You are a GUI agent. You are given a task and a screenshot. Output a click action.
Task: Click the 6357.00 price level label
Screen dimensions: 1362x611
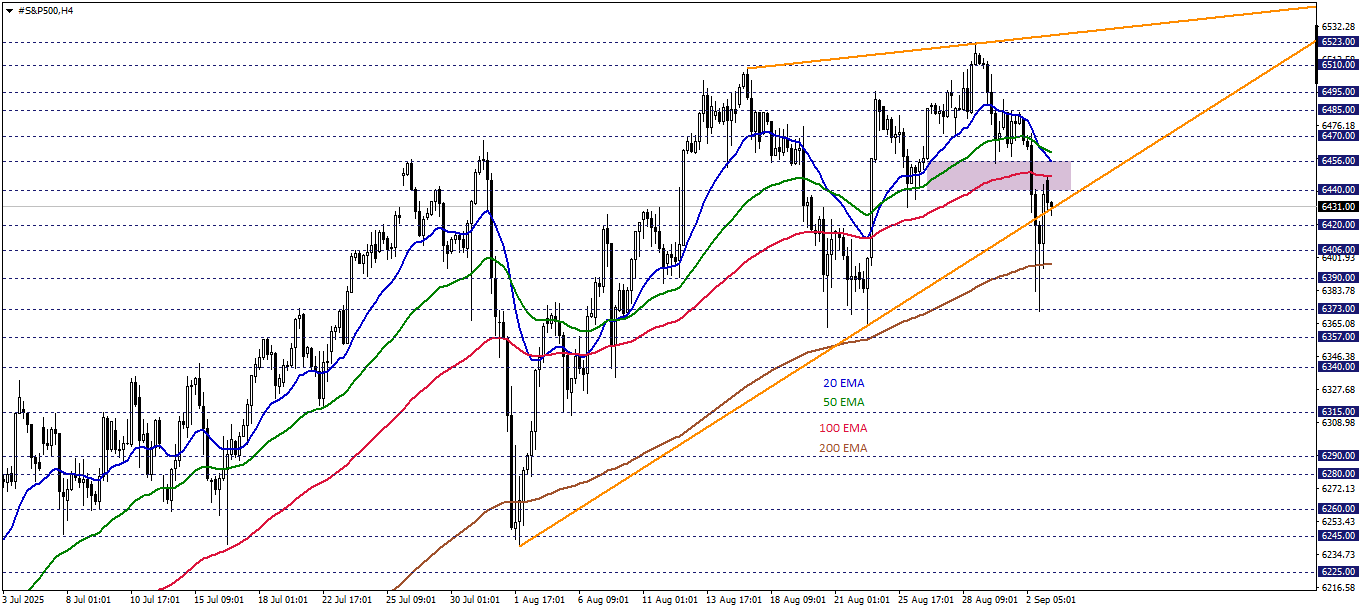(1338, 337)
